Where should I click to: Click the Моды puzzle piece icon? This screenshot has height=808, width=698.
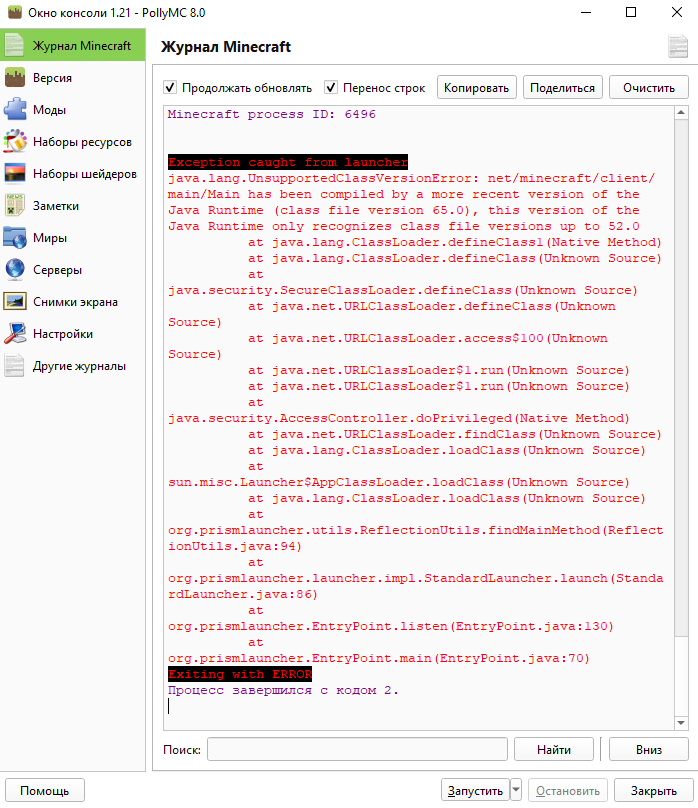pyautogui.click(x=14, y=110)
